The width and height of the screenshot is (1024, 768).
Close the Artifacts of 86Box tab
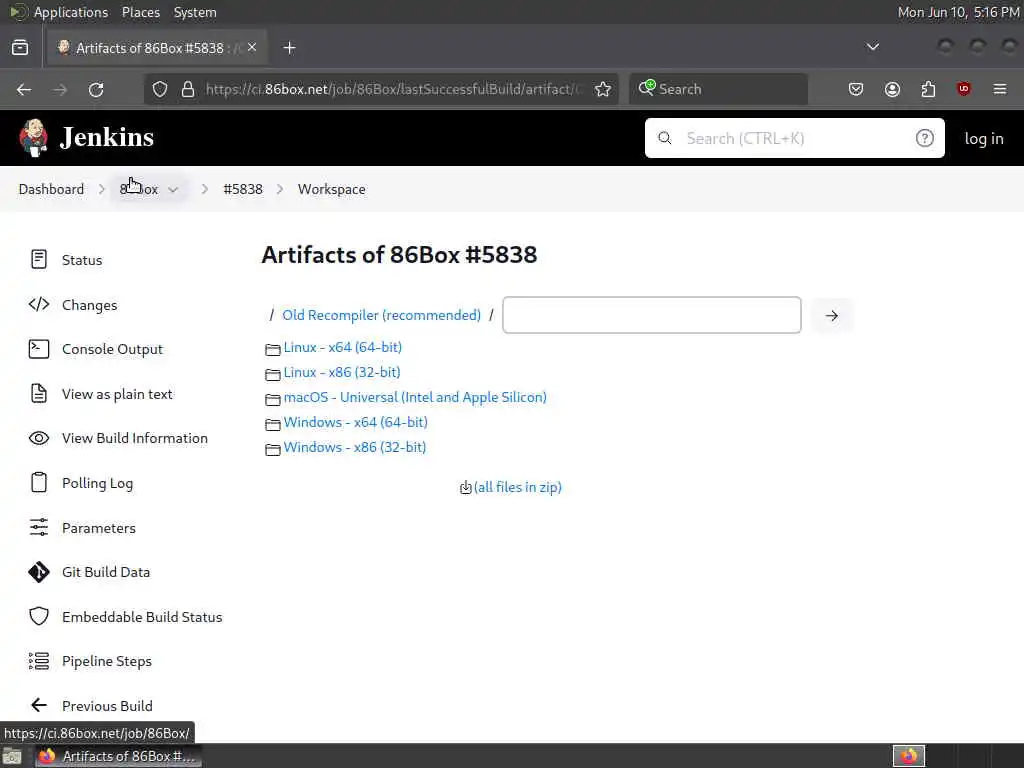[252, 47]
